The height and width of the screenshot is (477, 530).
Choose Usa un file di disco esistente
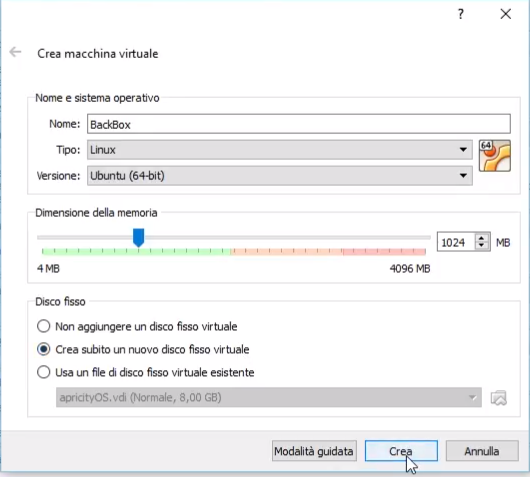(44, 372)
